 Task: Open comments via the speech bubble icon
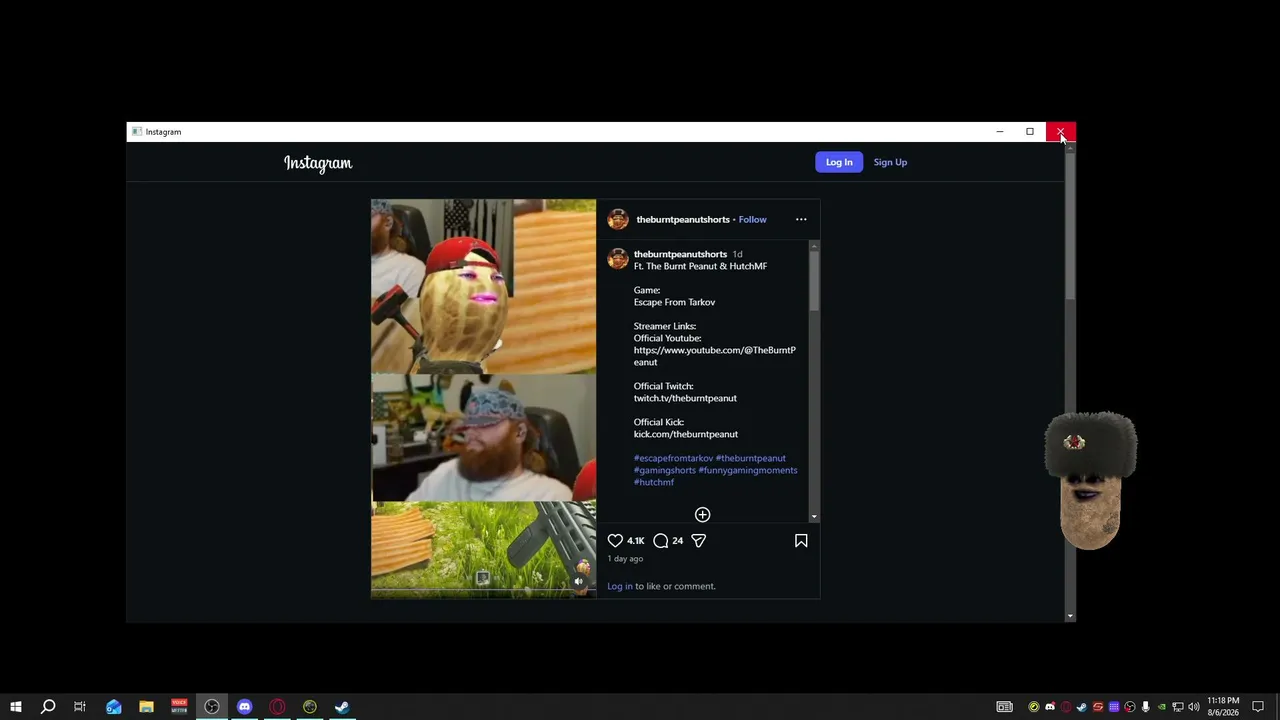click(661, 540)
